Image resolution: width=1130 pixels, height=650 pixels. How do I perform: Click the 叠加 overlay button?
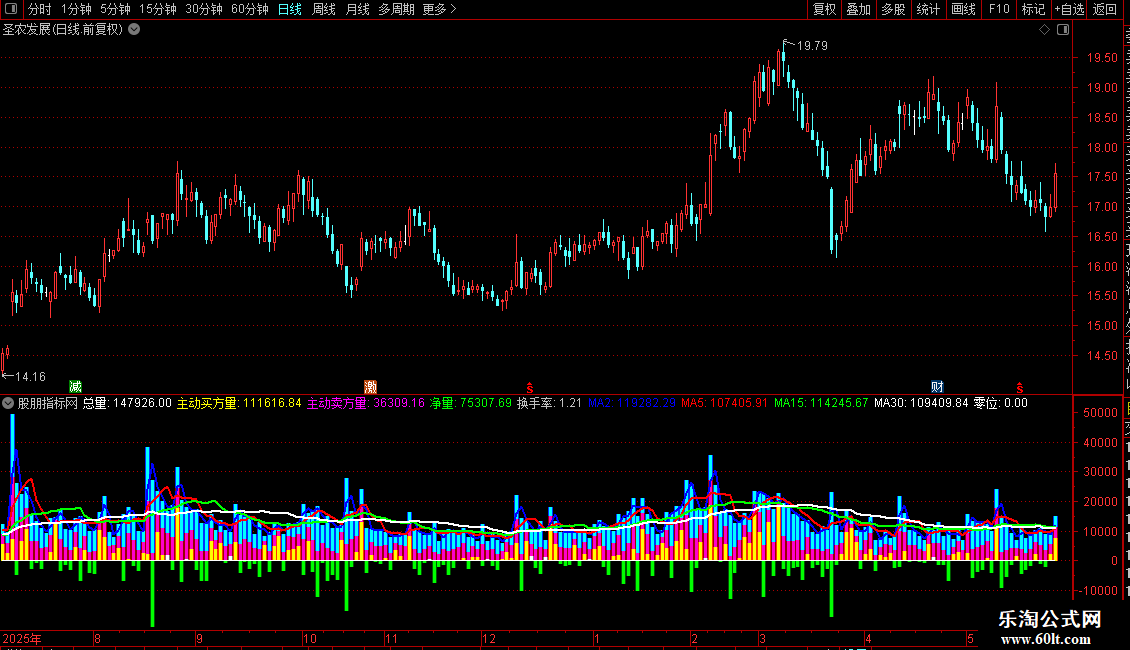point(858,9)
